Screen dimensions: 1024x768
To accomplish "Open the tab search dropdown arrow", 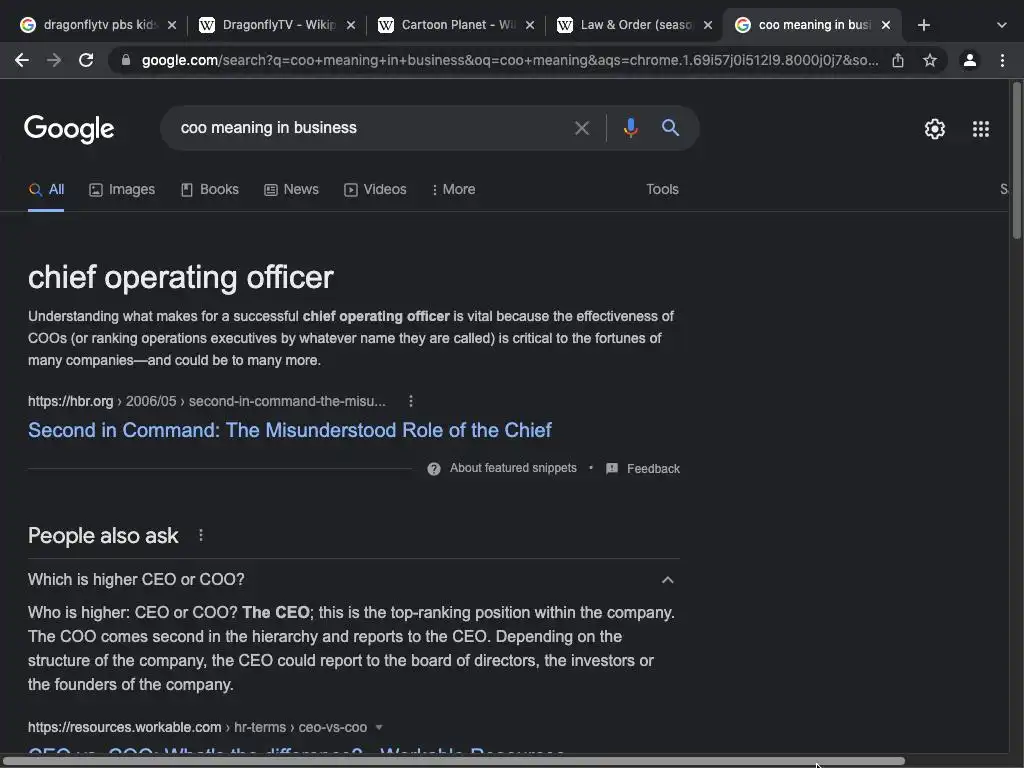I will tap(1002, 25).
